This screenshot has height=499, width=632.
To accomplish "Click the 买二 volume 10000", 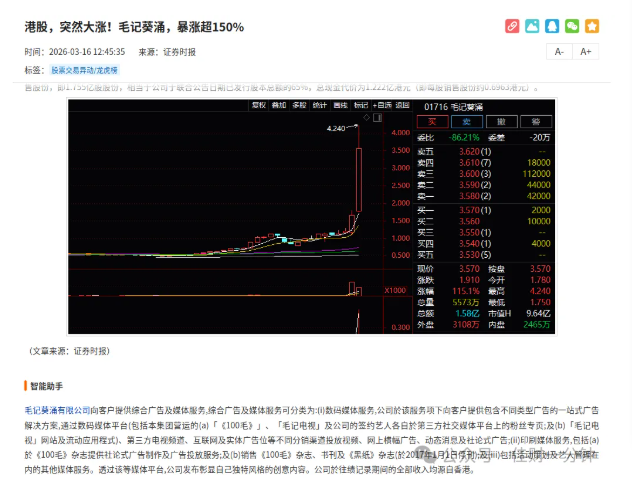I will pyautogui.click(x=538, y=221).
